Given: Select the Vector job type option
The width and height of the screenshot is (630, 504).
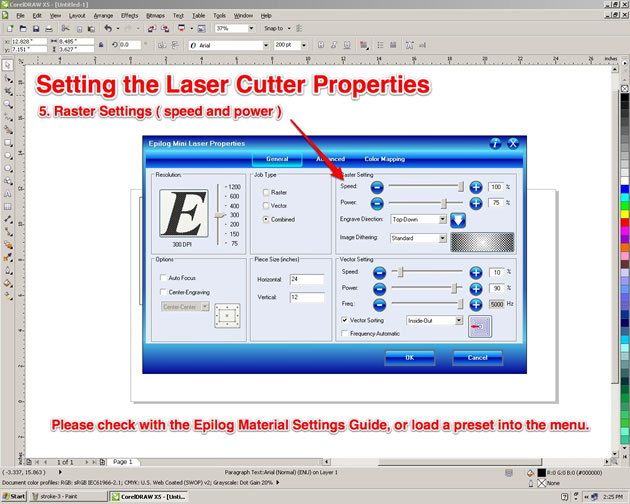Looking at the screenshot, I should point(266,206).
